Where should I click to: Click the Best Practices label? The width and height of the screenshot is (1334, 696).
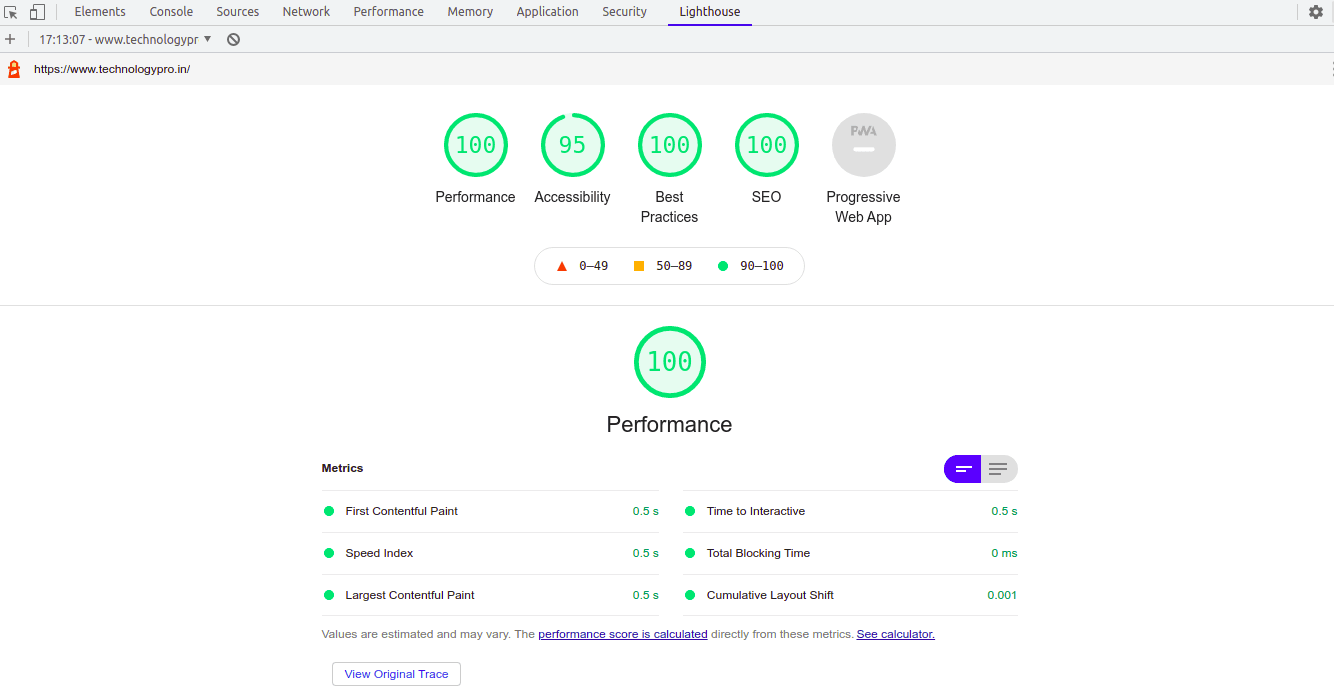[x=670, y=207]
